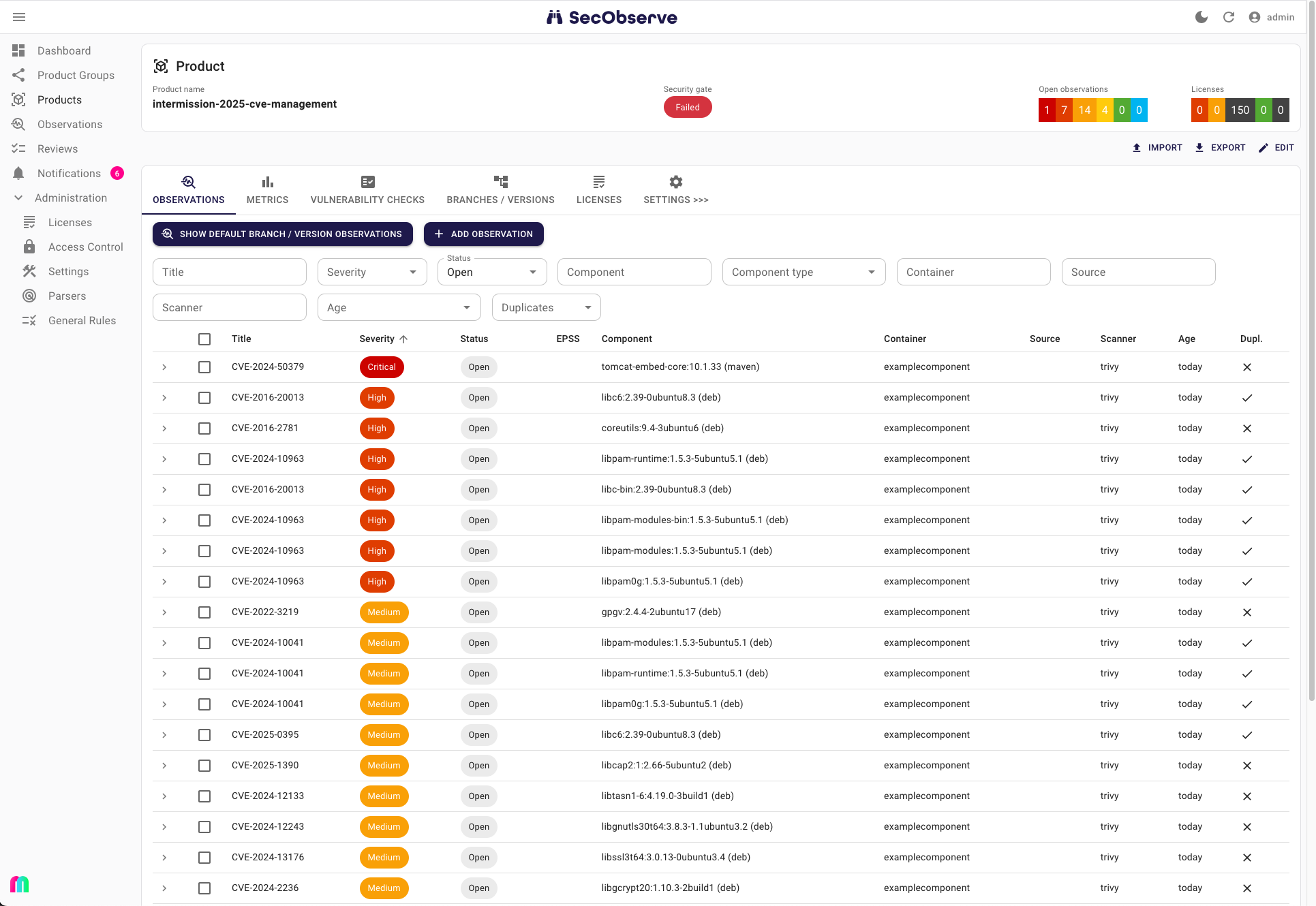Click the Metrics bar chart icon
1316x906 pixels.
(x=267, y=182)
